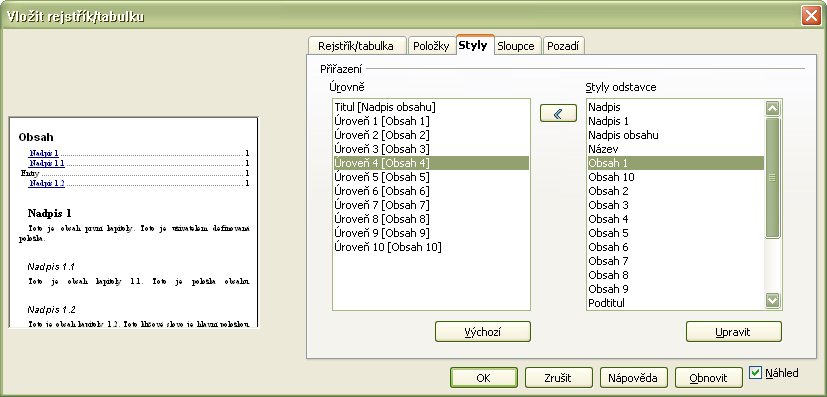Select 'Úroveň 6 [Obsah 6]' level
Image resolution: width=827 pixels, height=397 pixels.
tap(431, 191)
